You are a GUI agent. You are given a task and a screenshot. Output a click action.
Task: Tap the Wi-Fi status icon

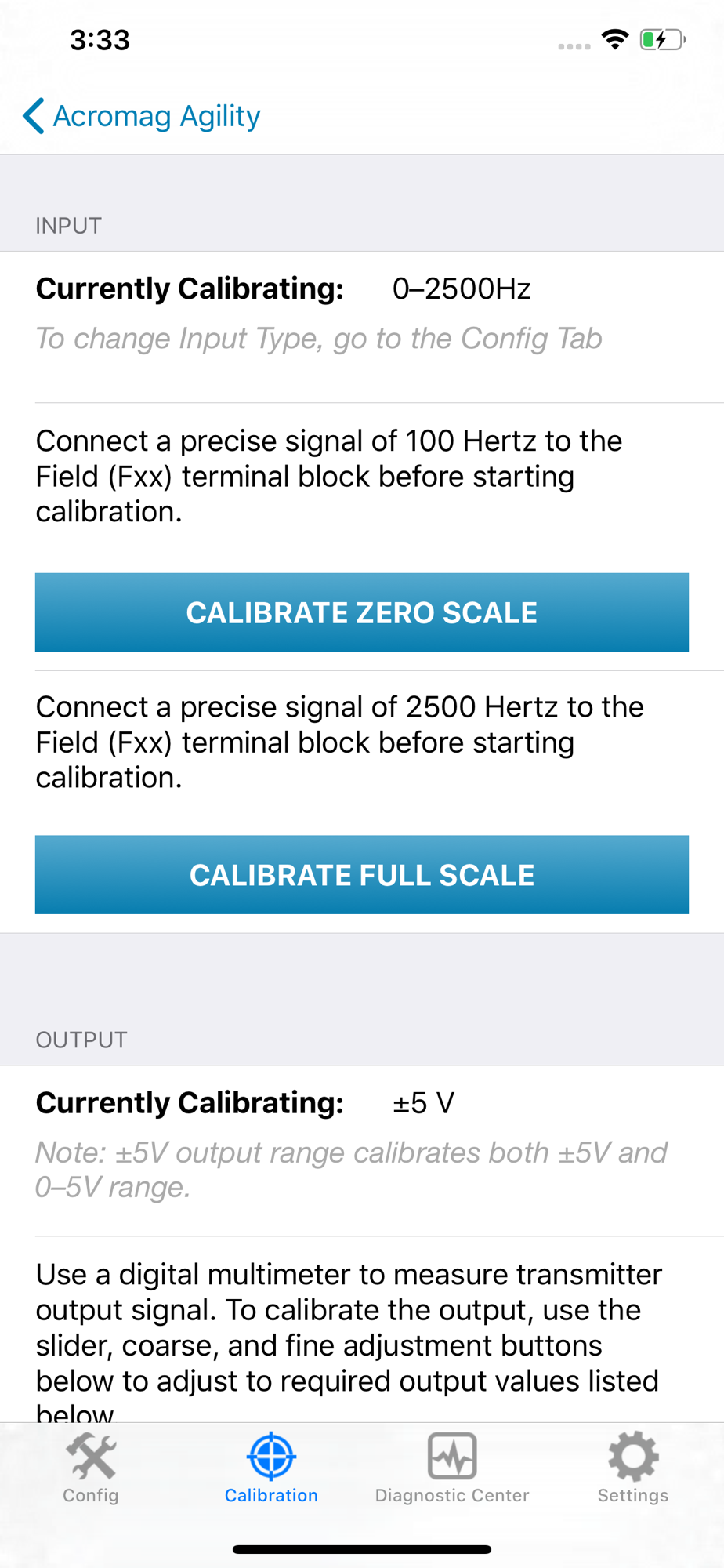[x=615, y=40]
